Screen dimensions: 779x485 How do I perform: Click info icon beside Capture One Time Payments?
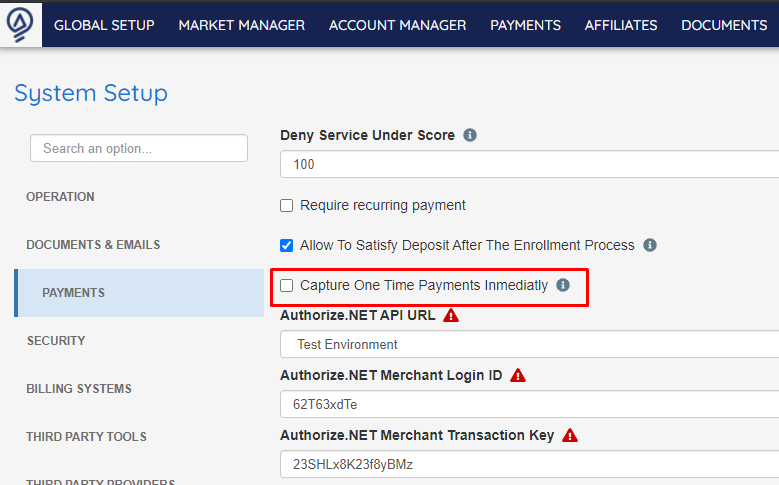tap(563, 285)
